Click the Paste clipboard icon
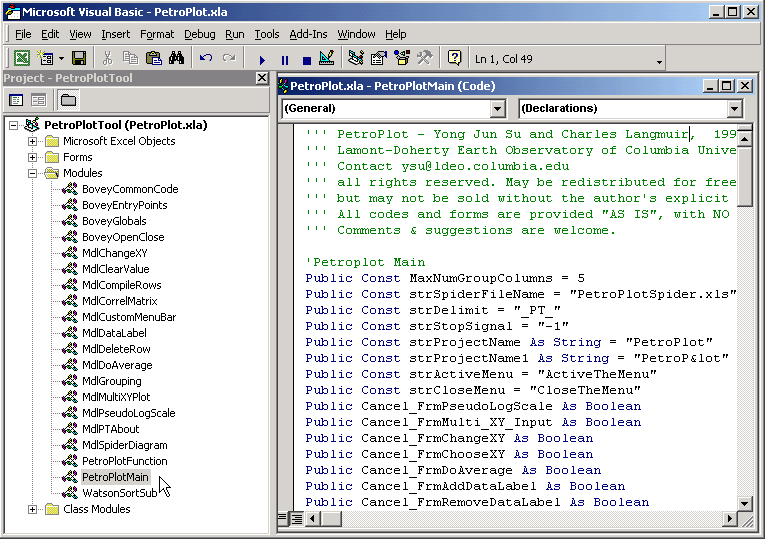765x539 pixels. click(x=154, y=59)
